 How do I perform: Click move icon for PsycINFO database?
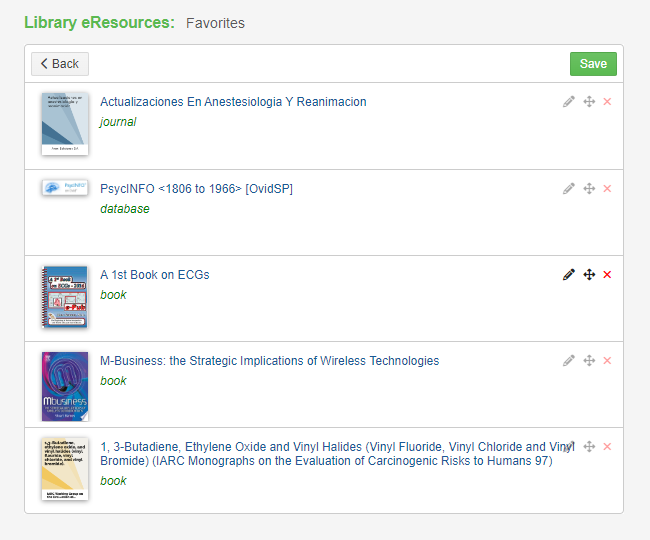[x=589, y=189]
